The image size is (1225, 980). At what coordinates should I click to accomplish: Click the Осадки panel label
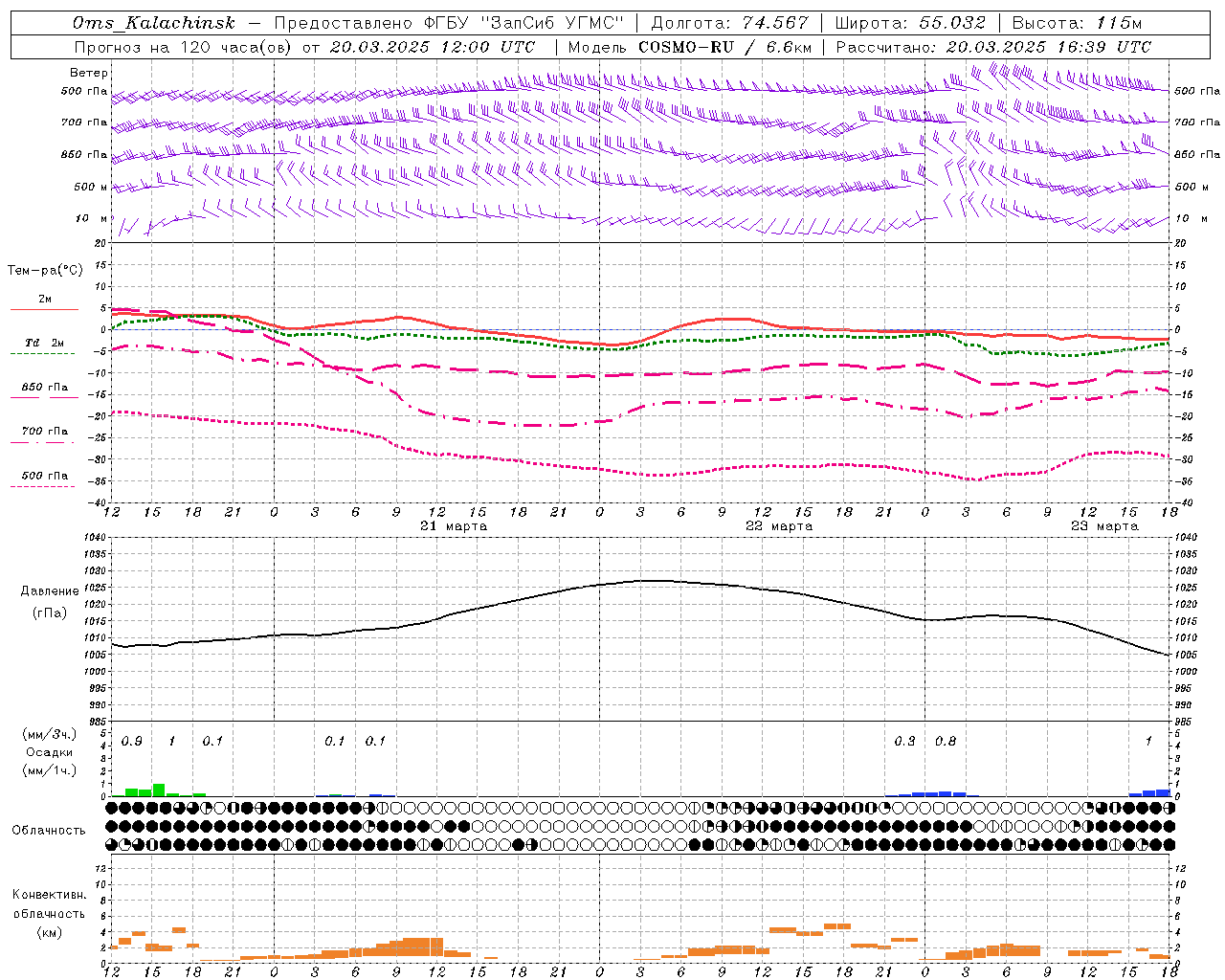[50, 752]
